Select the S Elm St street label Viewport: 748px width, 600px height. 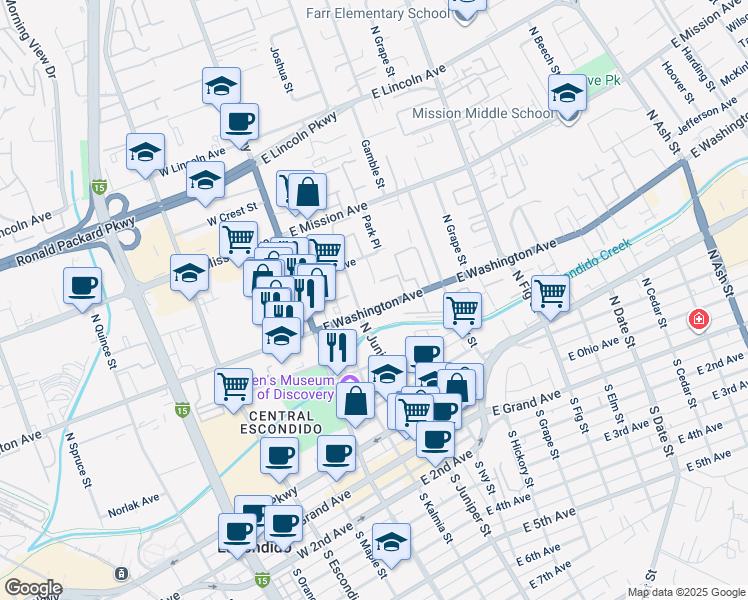pyautogui.click(x=614, y=404)
